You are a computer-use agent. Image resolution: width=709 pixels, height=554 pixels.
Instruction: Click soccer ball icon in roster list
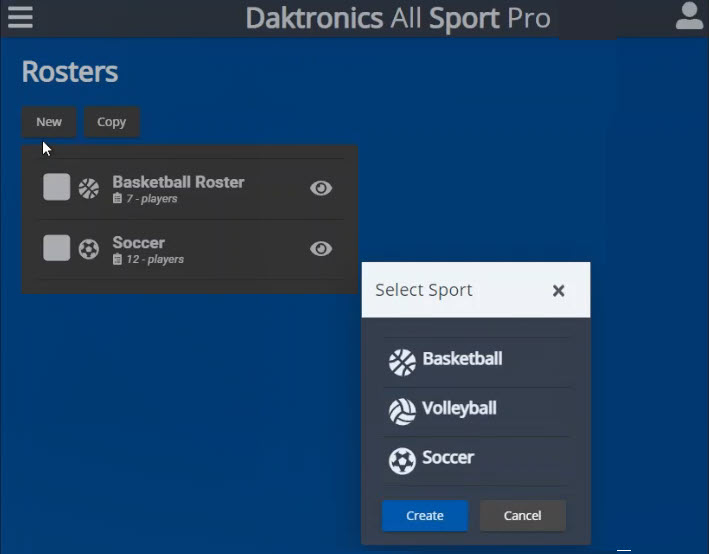coord(89,249)
